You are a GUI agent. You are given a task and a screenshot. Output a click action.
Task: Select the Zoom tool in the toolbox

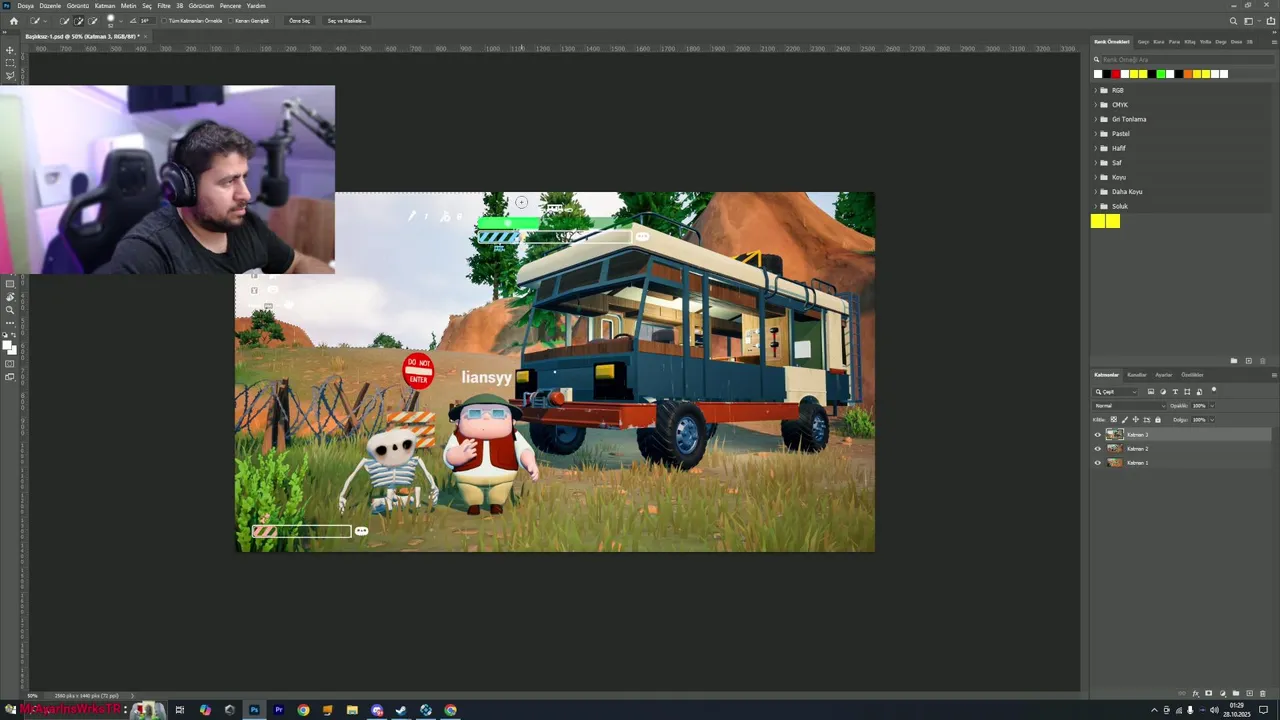pyautogui.click(x=10, y=310)
